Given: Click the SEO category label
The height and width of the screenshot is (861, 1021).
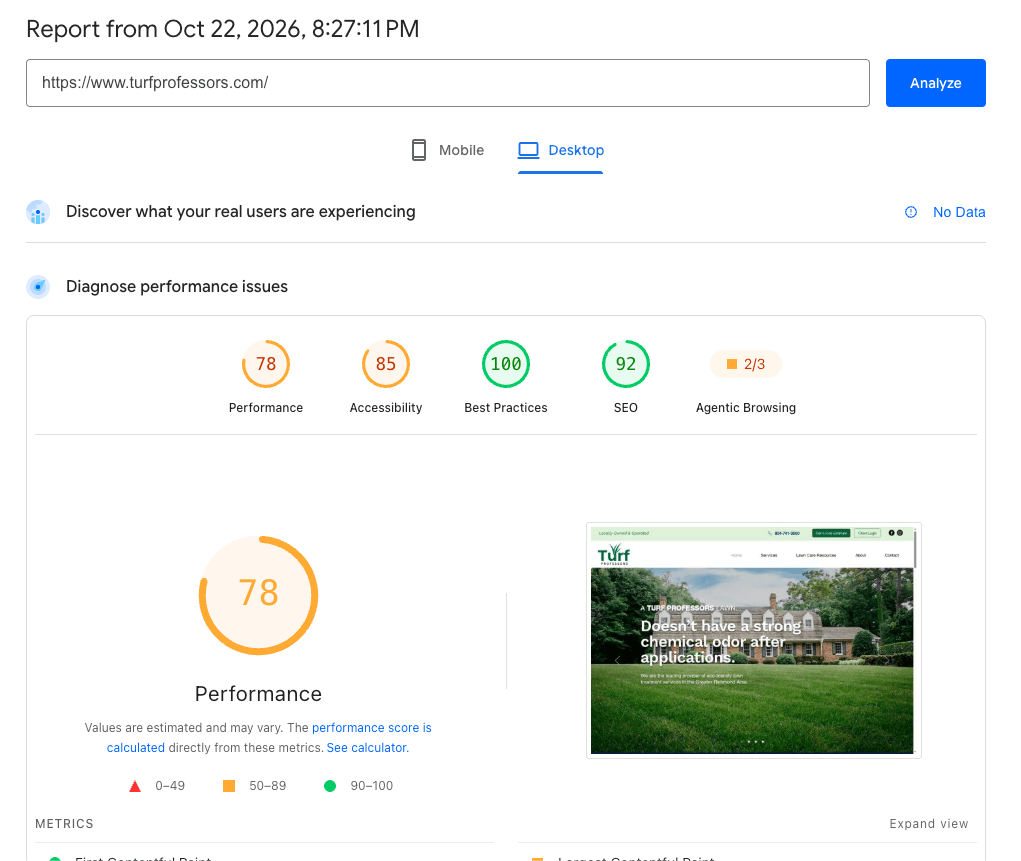Looking at the screenshot, I should (626, 408).
